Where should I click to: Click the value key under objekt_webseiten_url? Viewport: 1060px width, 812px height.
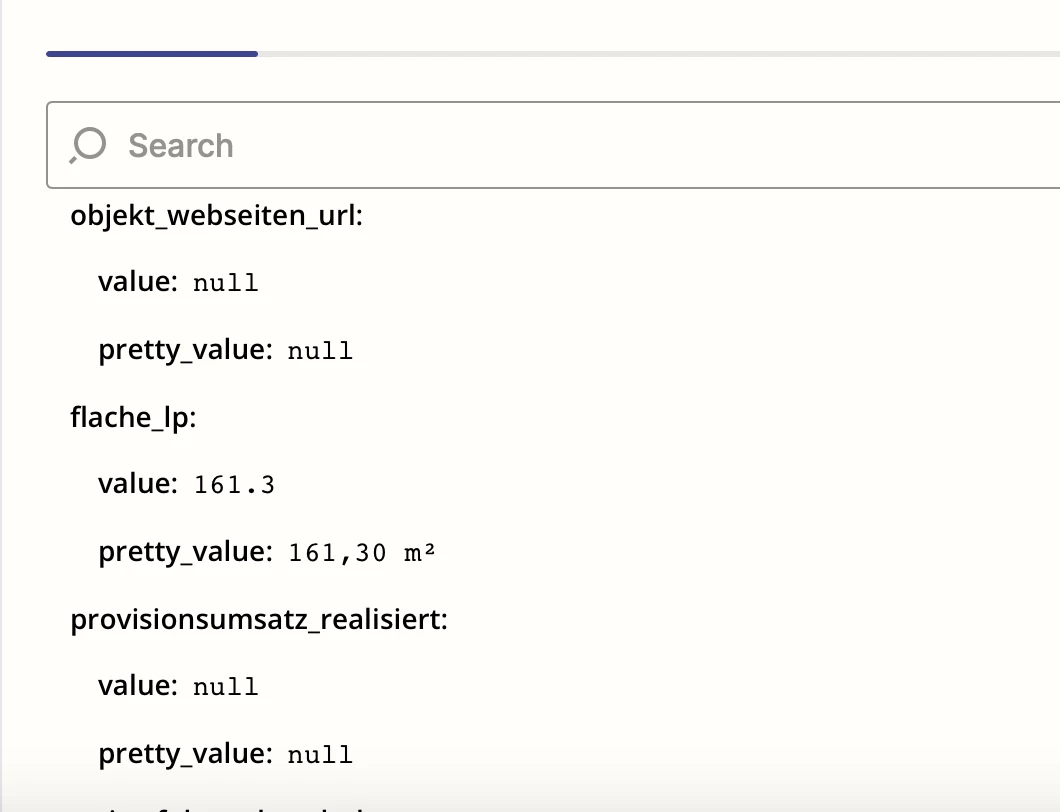(x=138, y=282)
